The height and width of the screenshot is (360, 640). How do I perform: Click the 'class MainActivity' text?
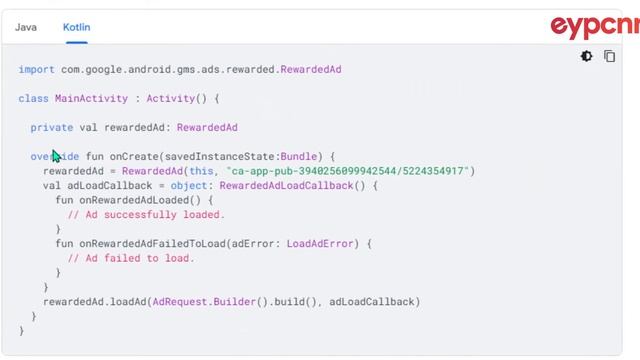pyautogui.click(x=73, y=98)
